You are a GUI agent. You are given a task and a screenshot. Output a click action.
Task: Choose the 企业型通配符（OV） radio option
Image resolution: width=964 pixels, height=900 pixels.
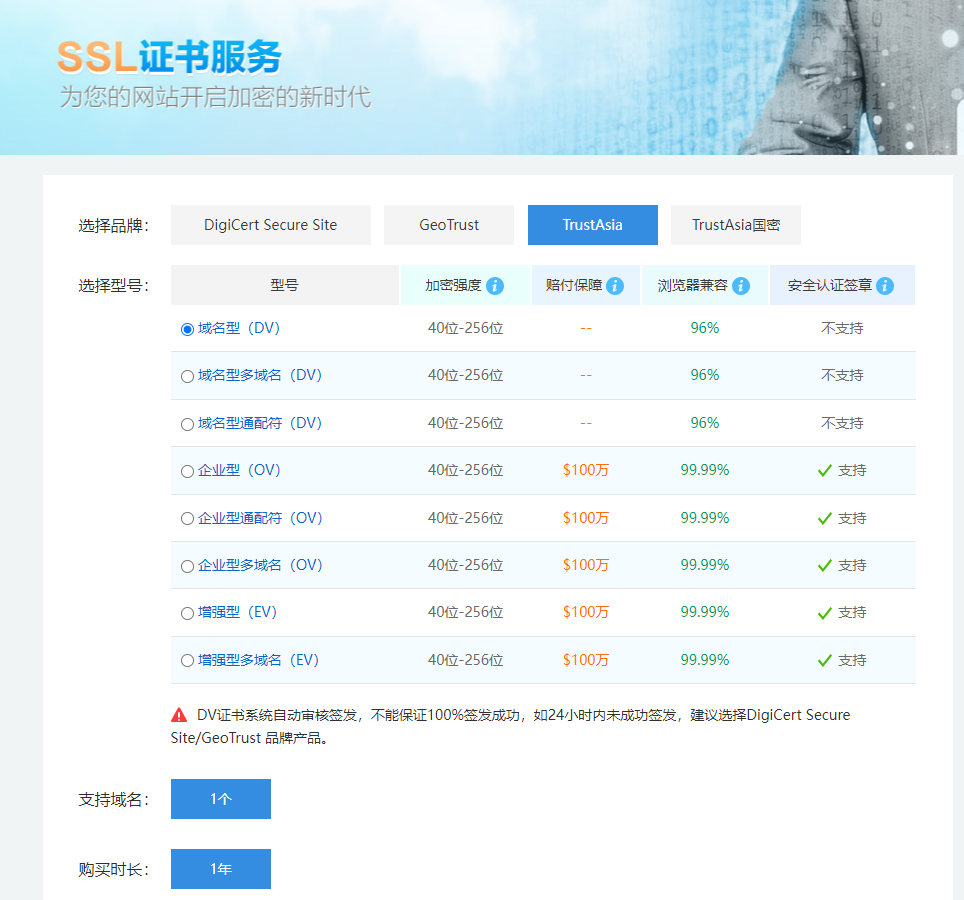[x=187, y=519]
